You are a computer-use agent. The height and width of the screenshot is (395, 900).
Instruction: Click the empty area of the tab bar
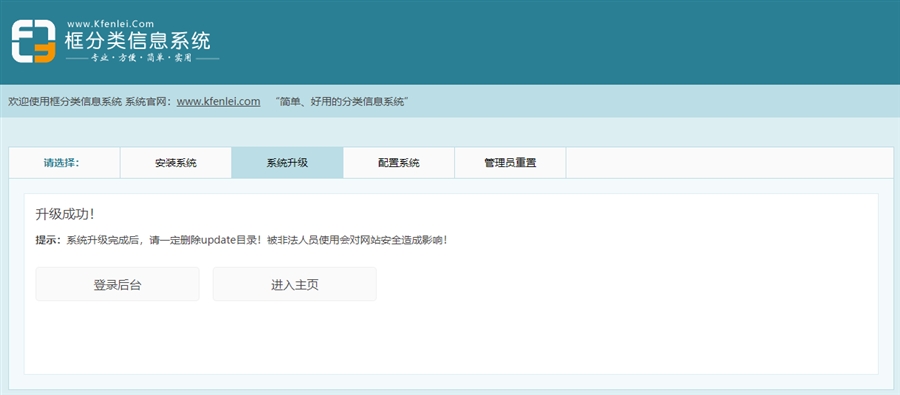[x=730, y=163]
